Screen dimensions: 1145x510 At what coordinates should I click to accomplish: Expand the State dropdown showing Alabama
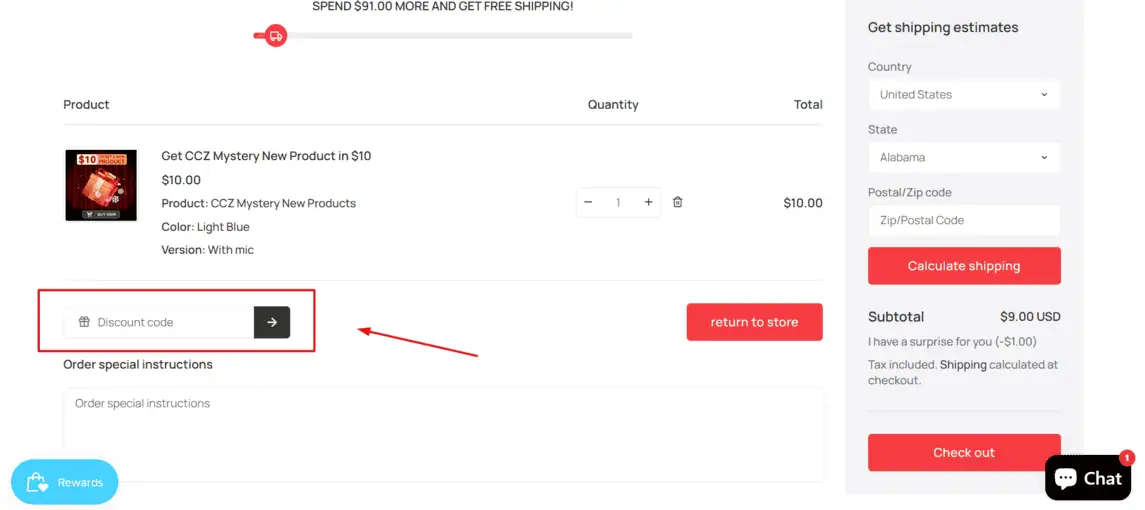tap(964, 157)
